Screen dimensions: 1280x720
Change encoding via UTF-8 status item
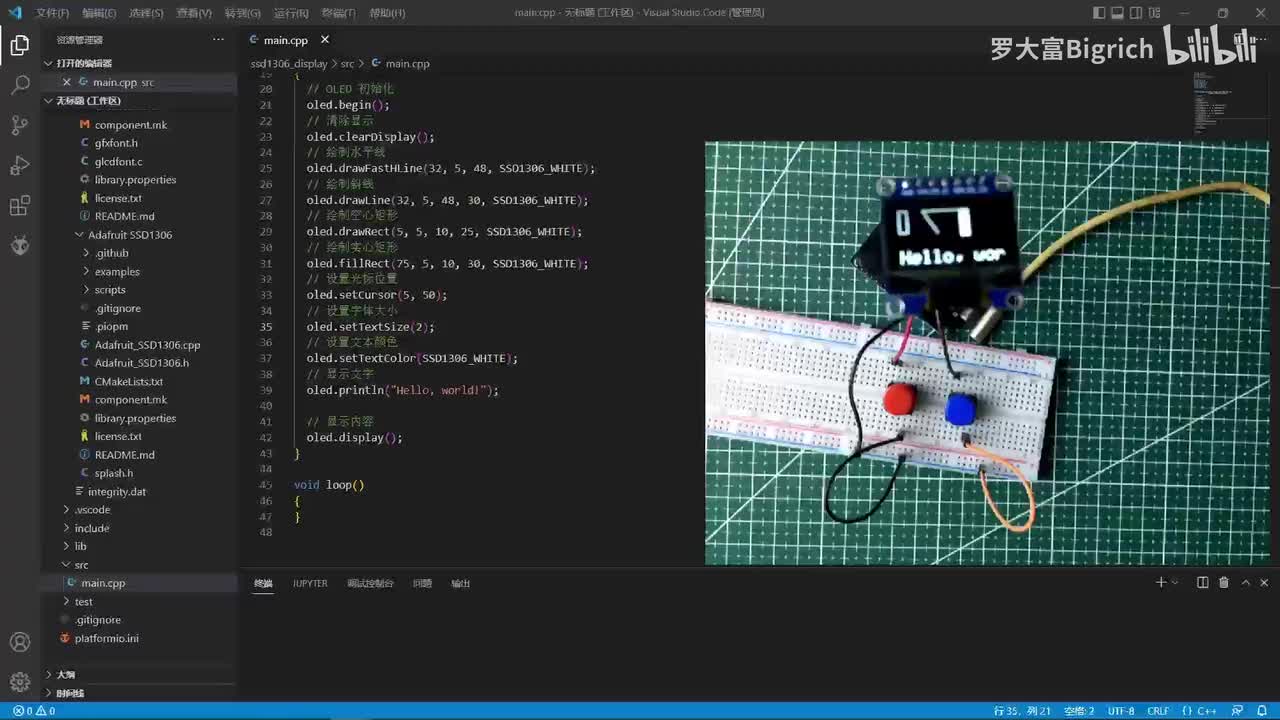(x=1121, y=711)
